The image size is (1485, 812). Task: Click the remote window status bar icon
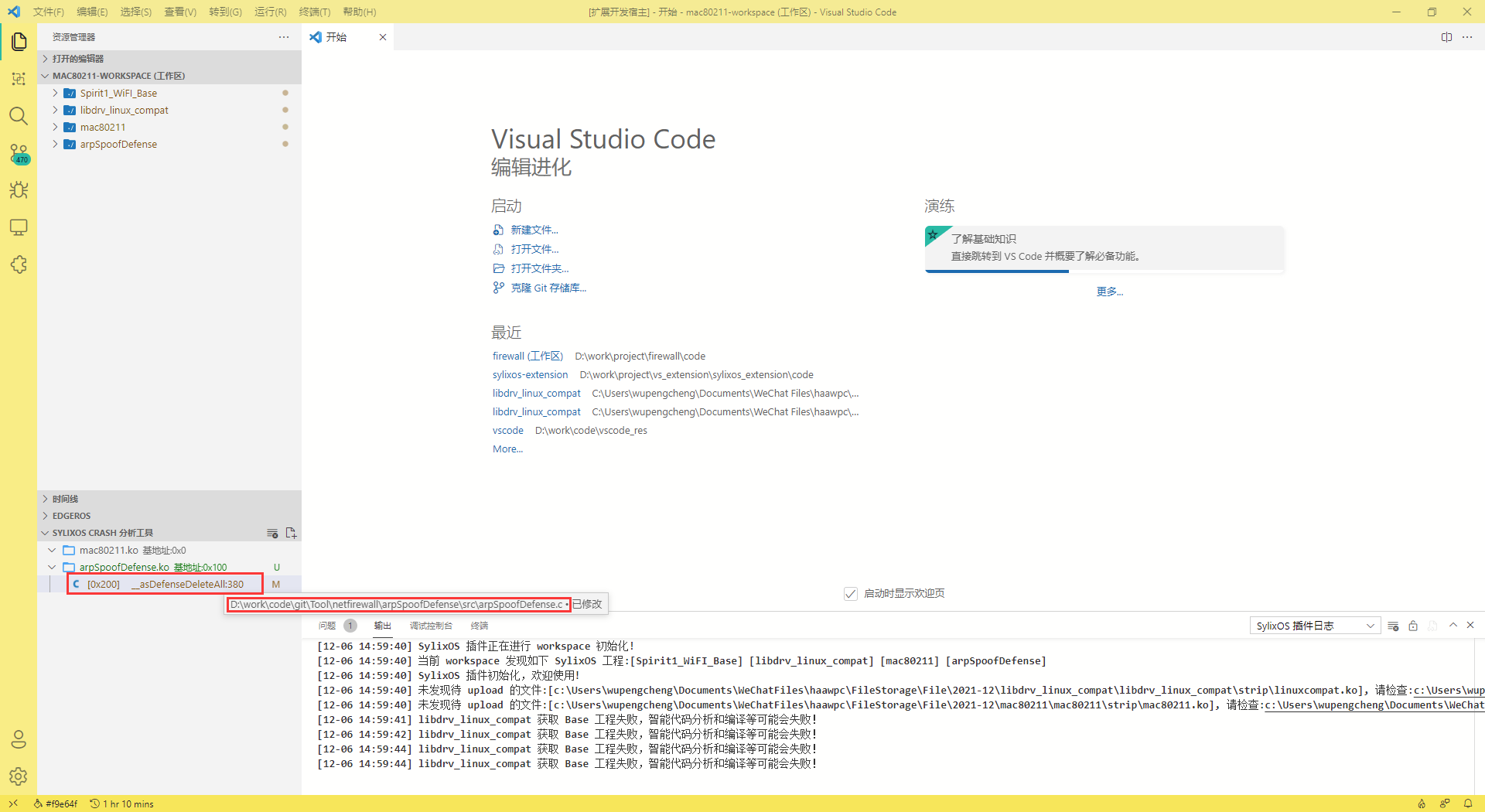12,803
